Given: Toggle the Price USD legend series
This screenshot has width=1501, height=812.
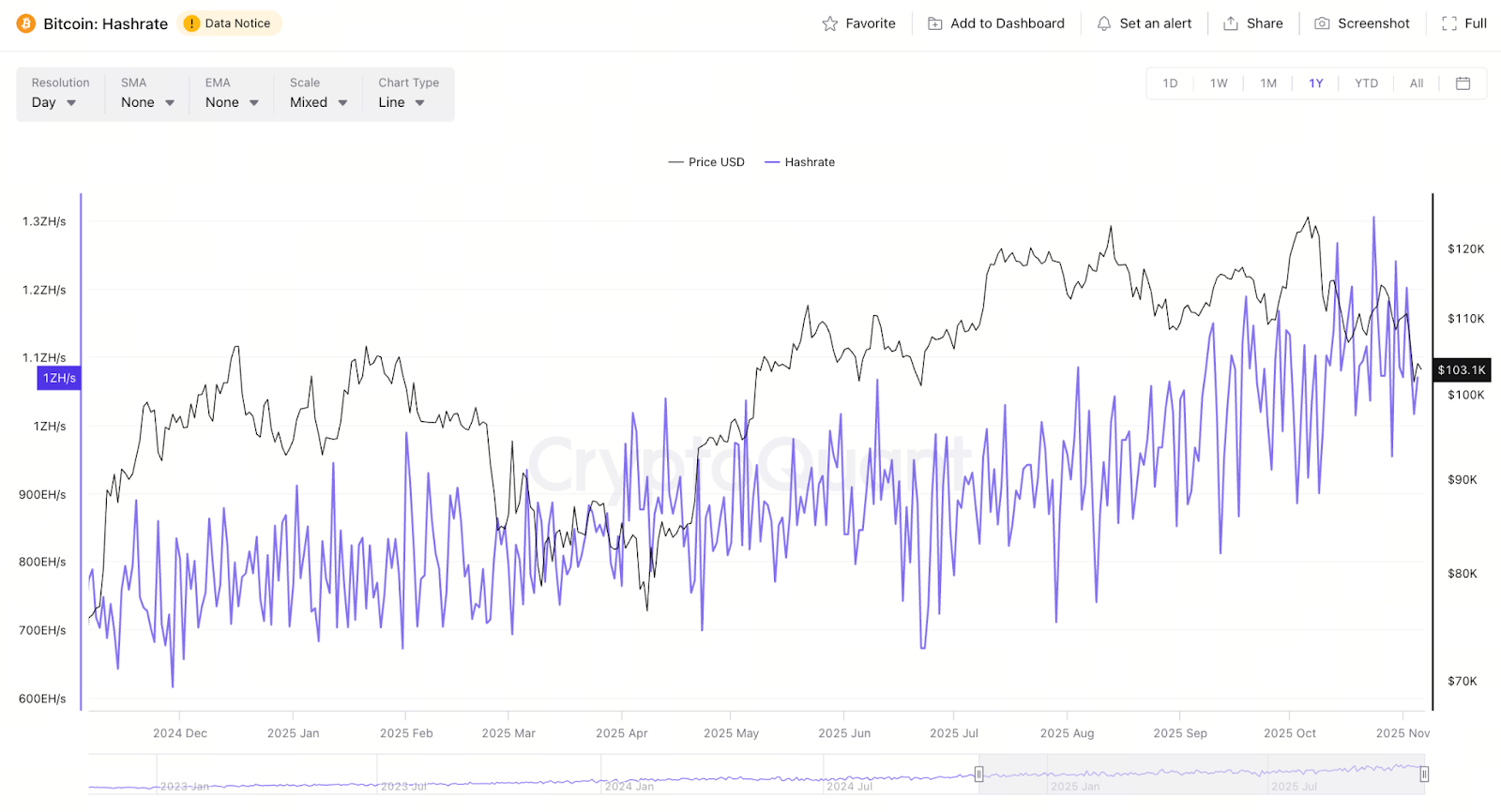Looking at the screenshot, I should click(706, 162).
